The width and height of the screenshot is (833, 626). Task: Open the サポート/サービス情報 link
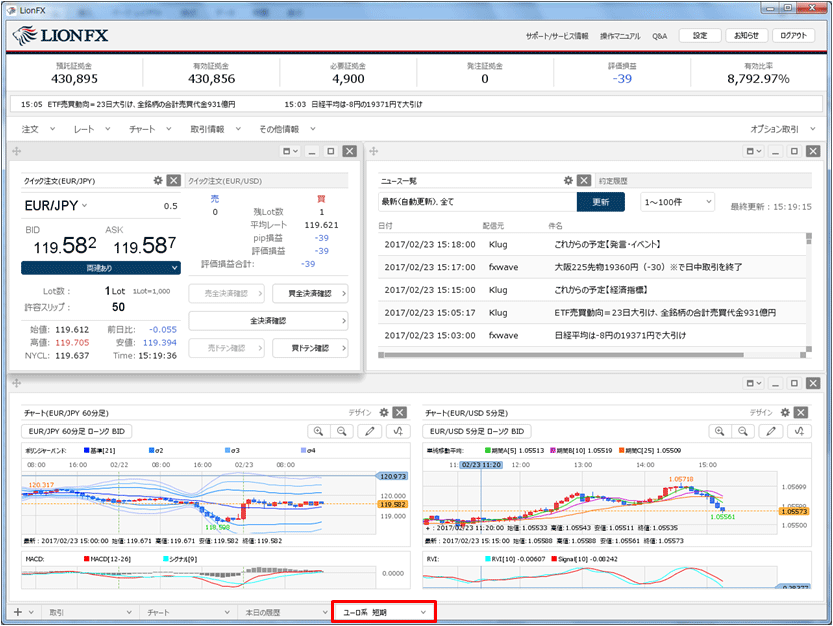[557, 36]
